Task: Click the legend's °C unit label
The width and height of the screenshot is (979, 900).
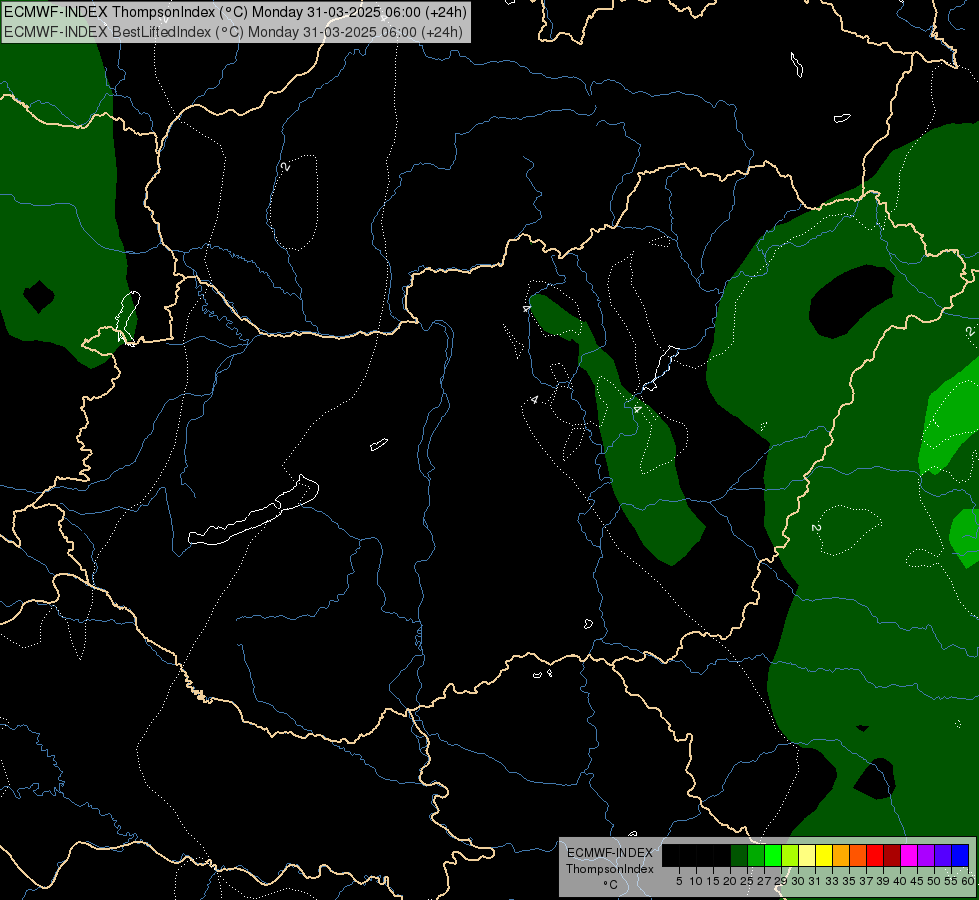Action: (x=610, y=885)
